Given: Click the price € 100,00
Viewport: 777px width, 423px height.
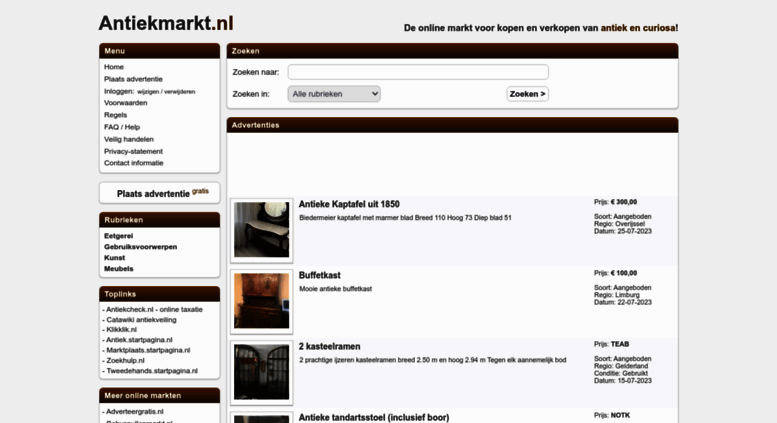Looking at the screenshot, I should pyautogui.click(x=624, y=273).
